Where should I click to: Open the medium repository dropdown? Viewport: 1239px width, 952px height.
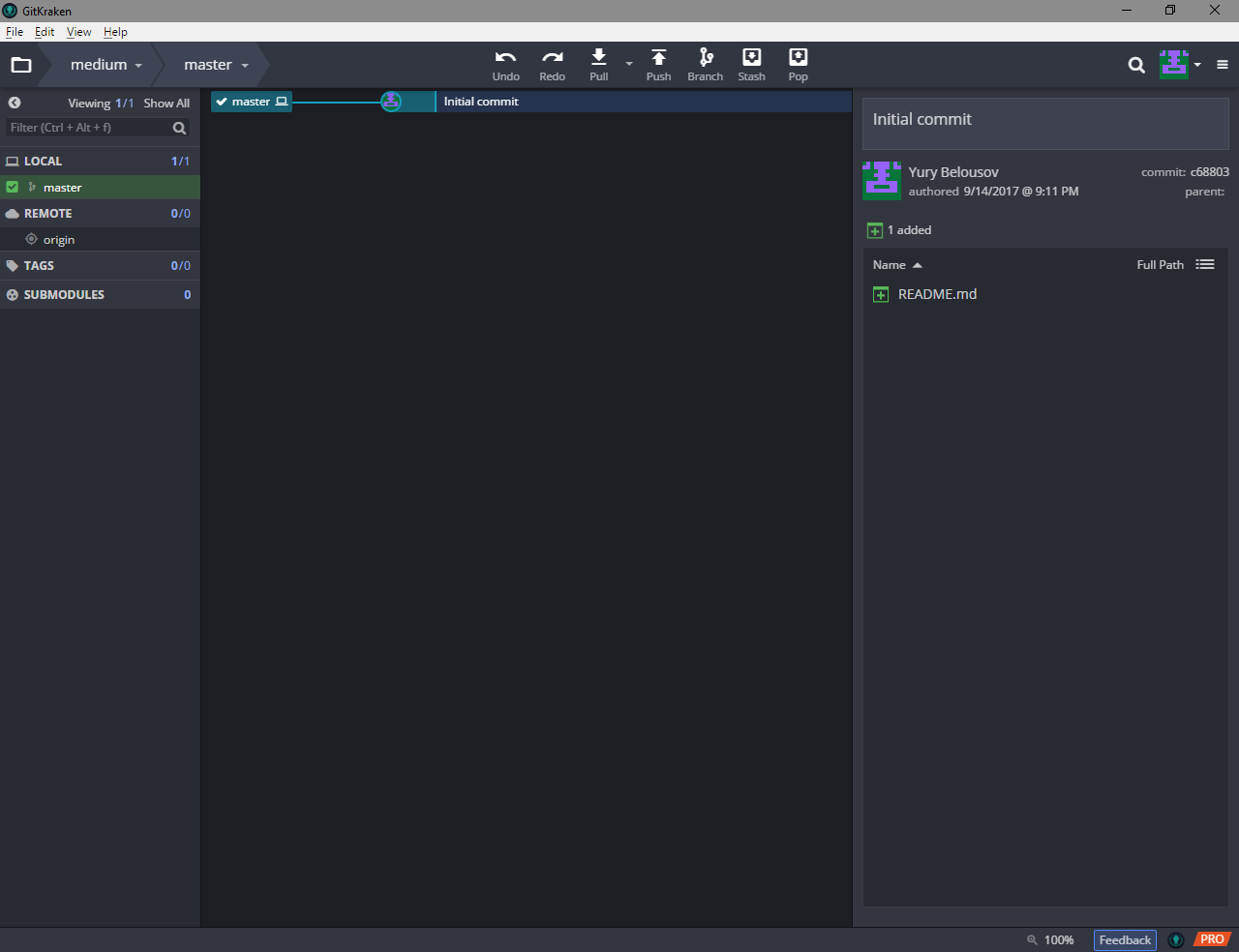coord(105,64)
